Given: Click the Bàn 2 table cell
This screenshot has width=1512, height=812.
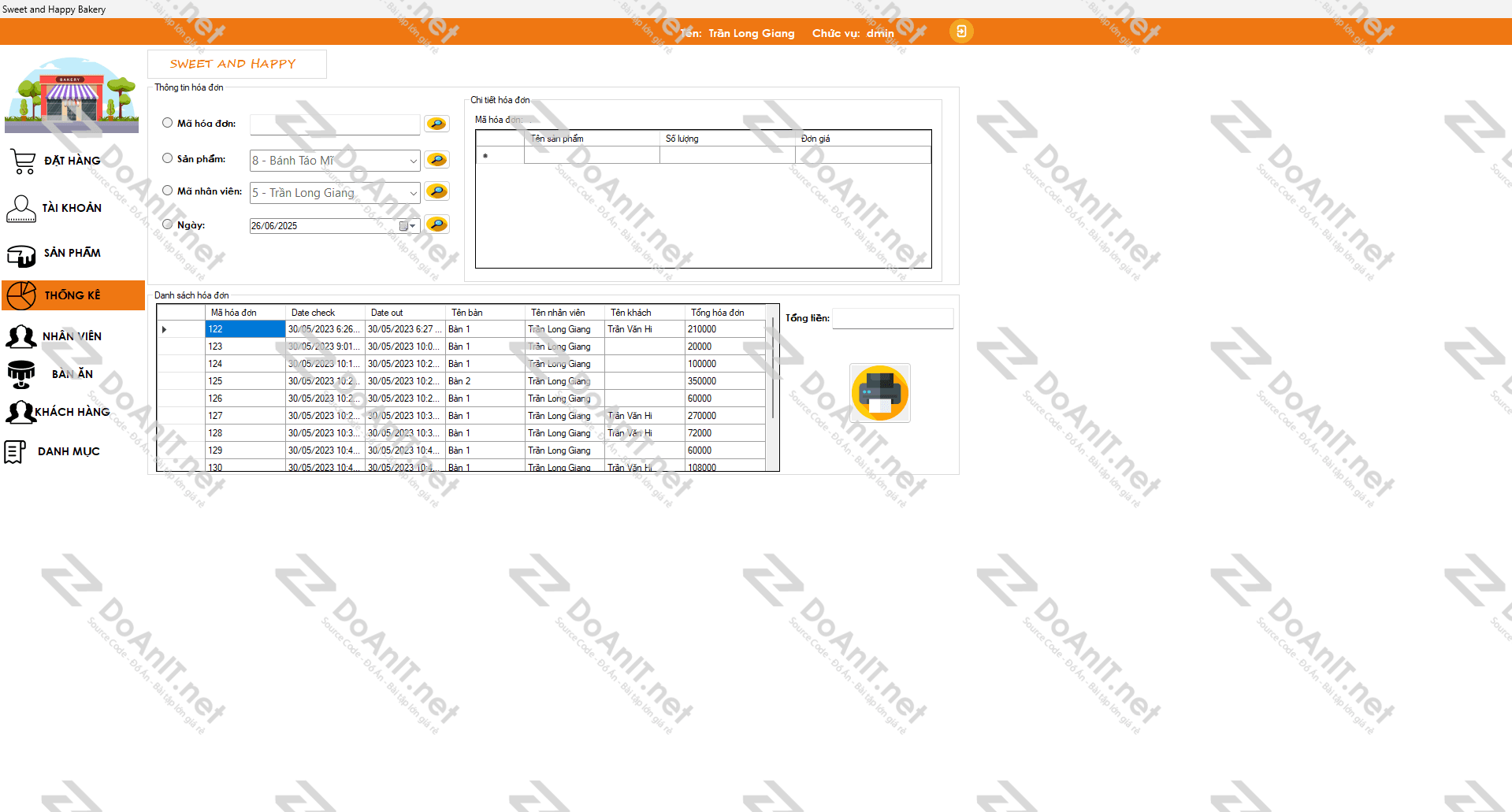Looking at the screenshot, I should coord(485,381).
